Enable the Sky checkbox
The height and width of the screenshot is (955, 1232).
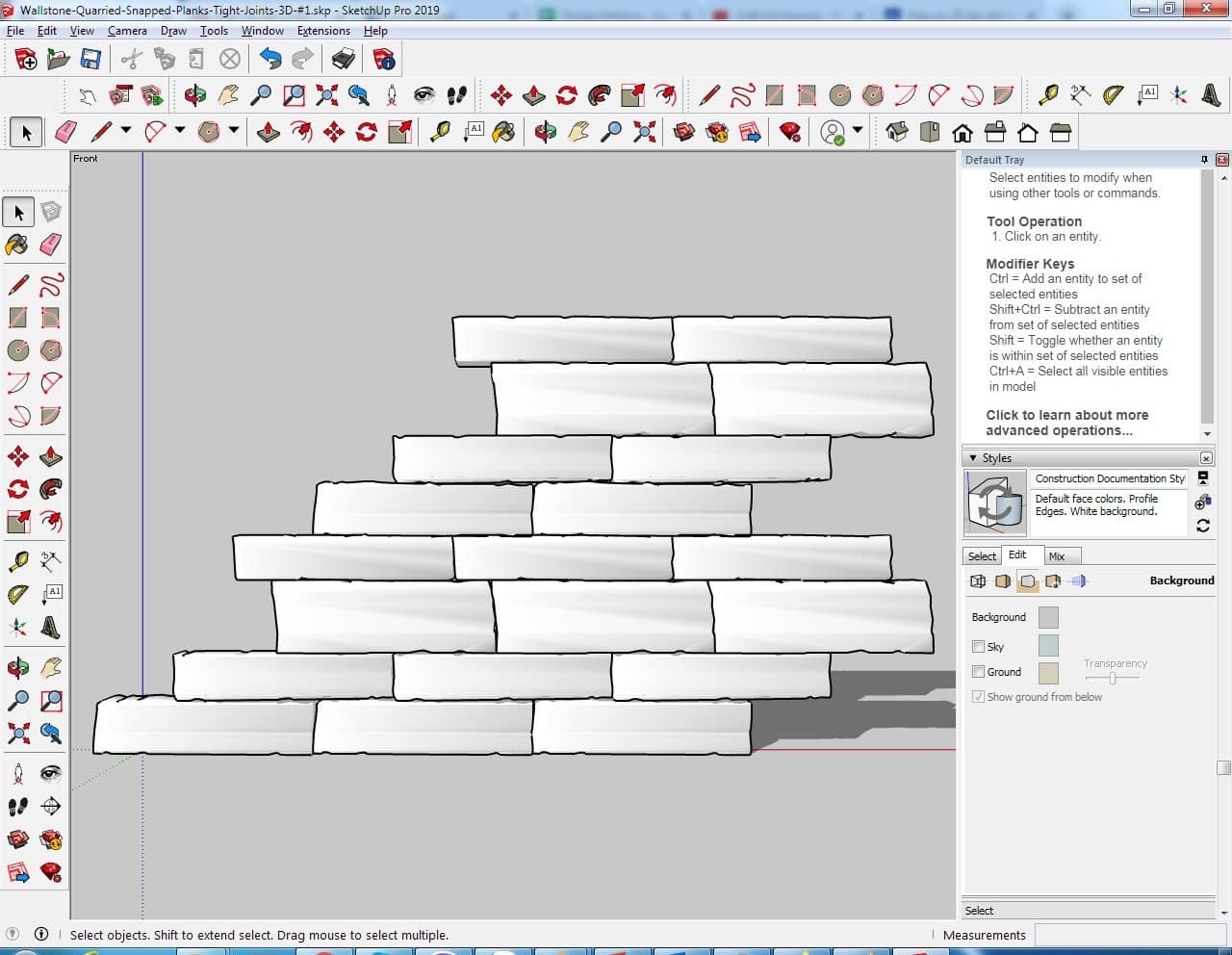pyautogui.click(x=978, y=647)
